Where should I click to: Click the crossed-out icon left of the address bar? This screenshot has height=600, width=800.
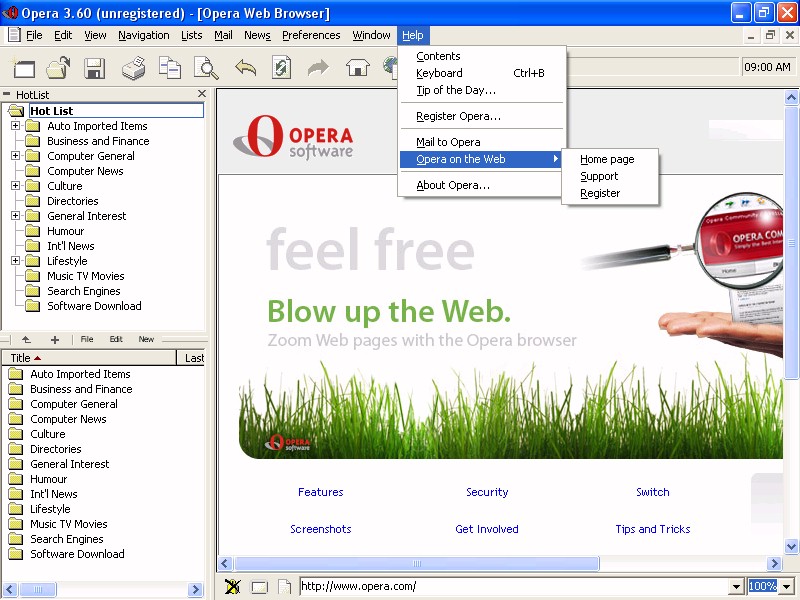coord(232,586)
